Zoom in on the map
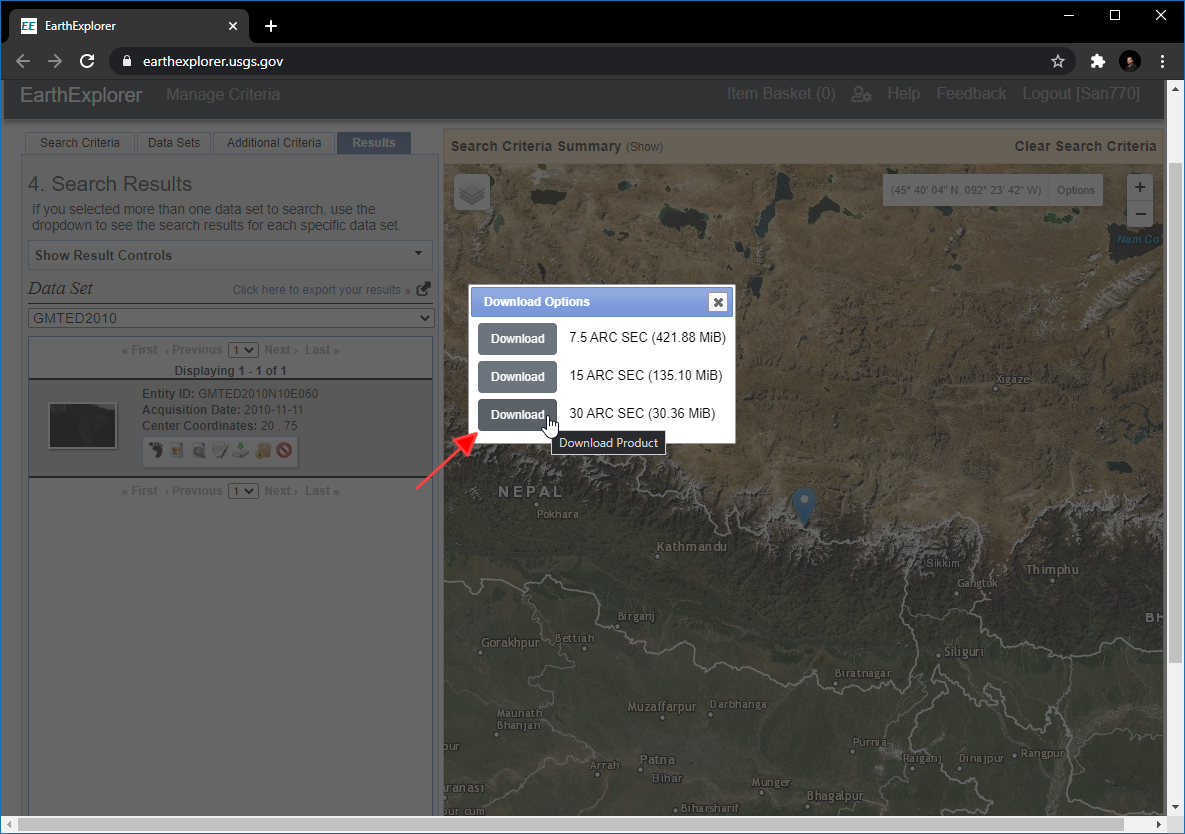The width and height of the screenshot is (1185, 834). [x=1140, y=187]
